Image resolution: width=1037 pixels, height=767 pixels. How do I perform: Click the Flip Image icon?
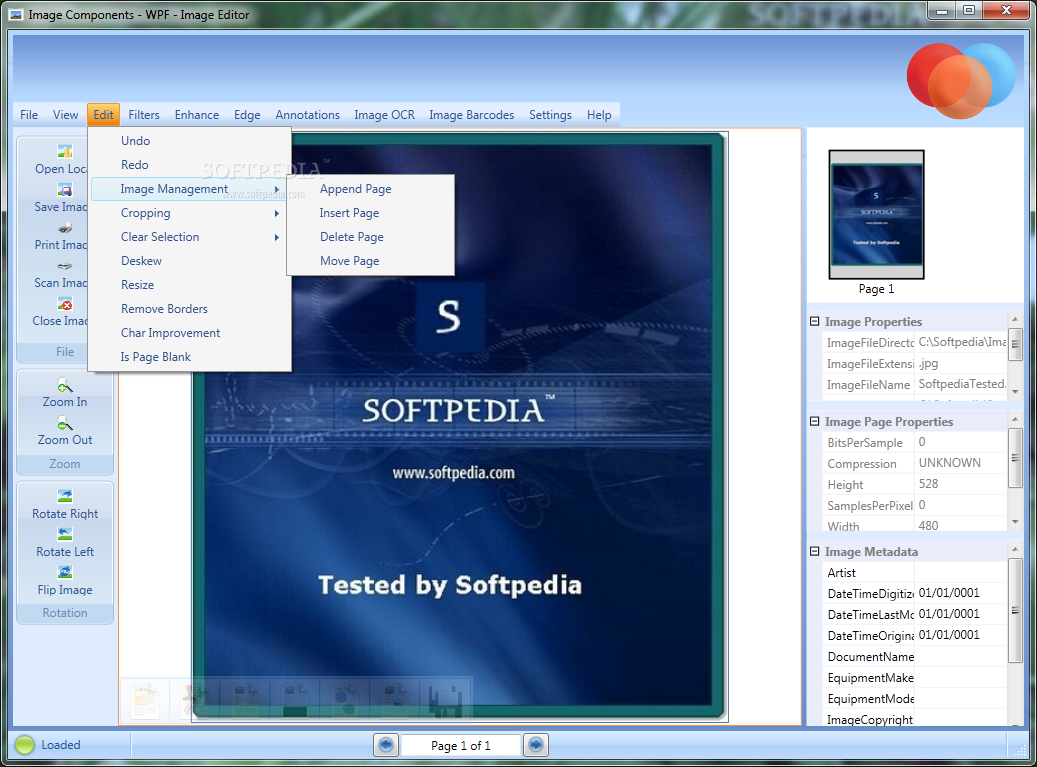click(x=64, y=572)
